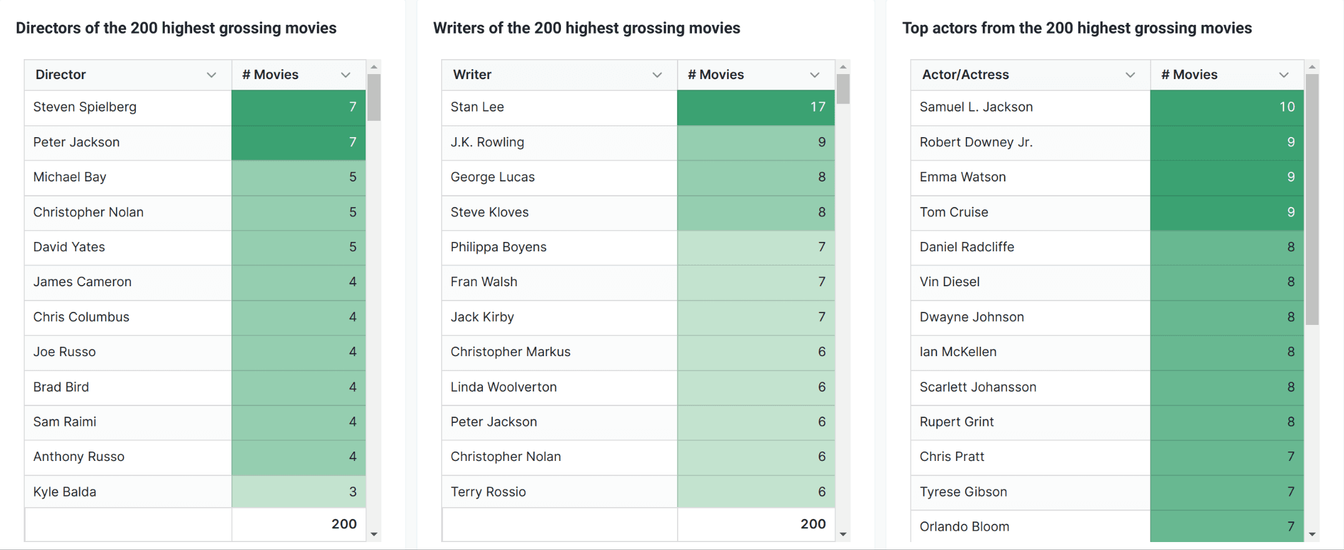The height and width of the screenshot is (550, 1344).
Task: Click Kyle Balda's movie count 3
Action: point(299,492)
